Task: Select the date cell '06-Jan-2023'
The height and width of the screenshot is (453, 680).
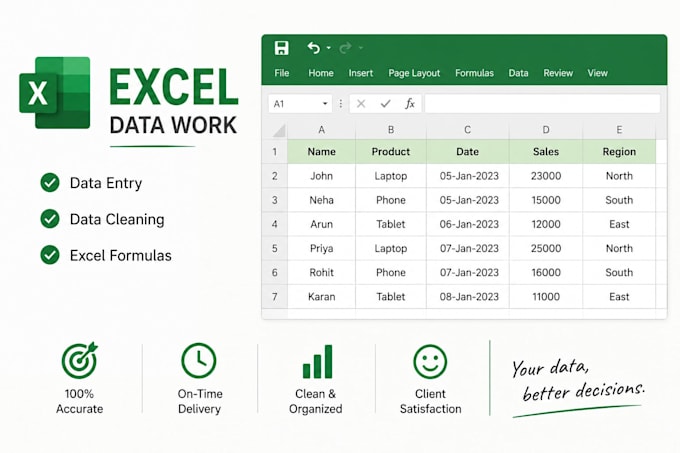Action: pyautogui.click(x=468, y=224)
